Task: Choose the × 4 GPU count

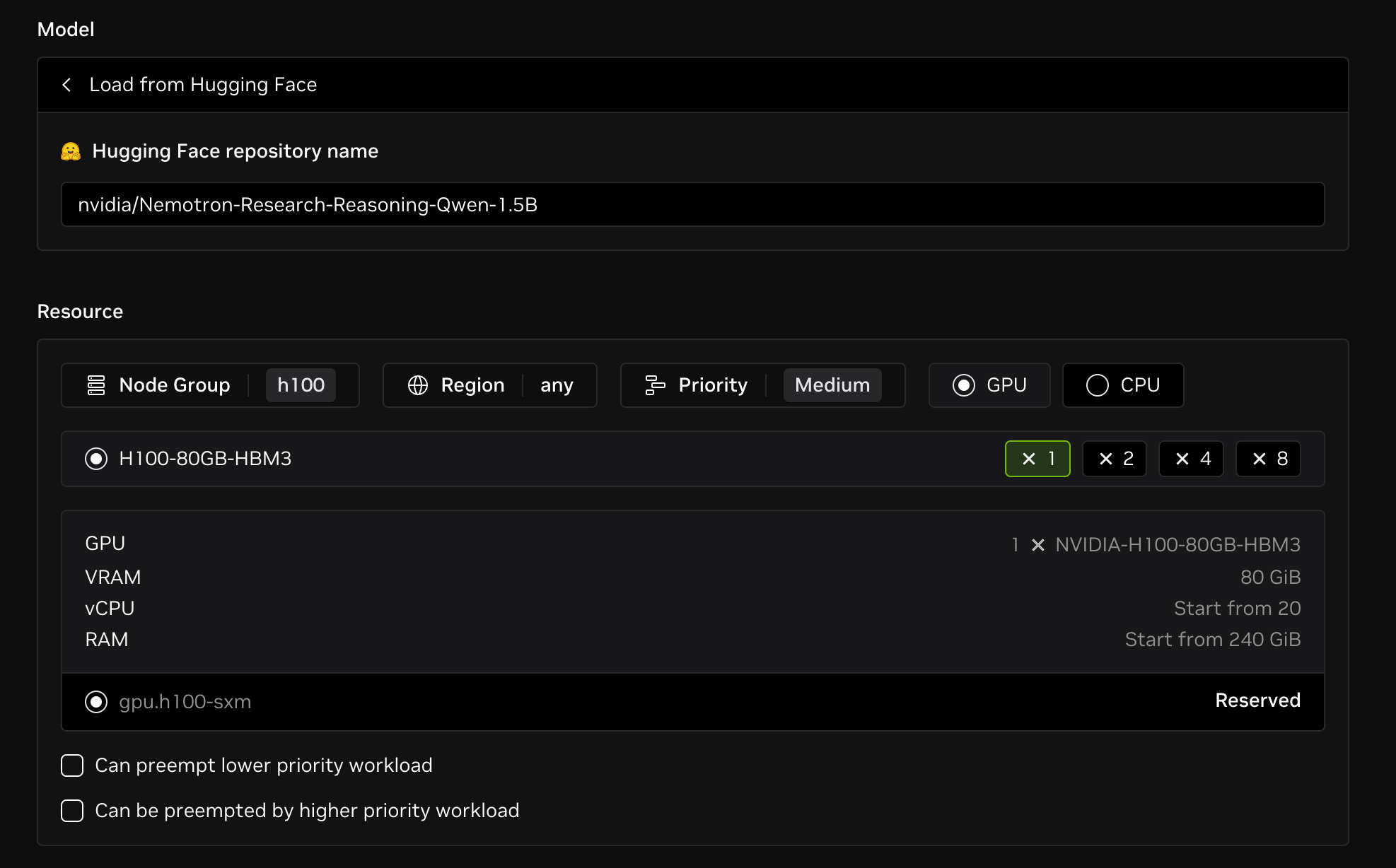Action: (1192, 459)
